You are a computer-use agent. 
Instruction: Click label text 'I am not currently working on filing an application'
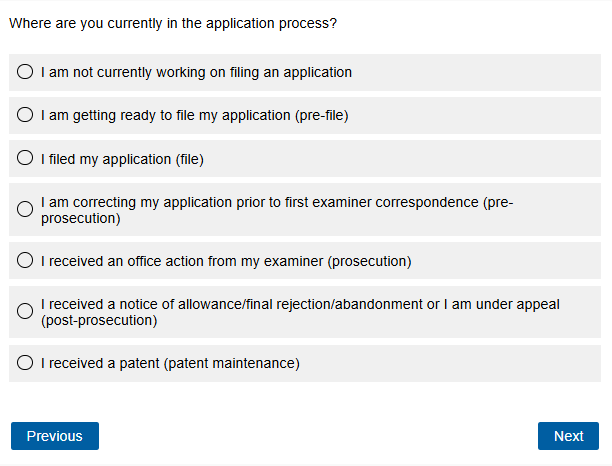tap(196, 72)
